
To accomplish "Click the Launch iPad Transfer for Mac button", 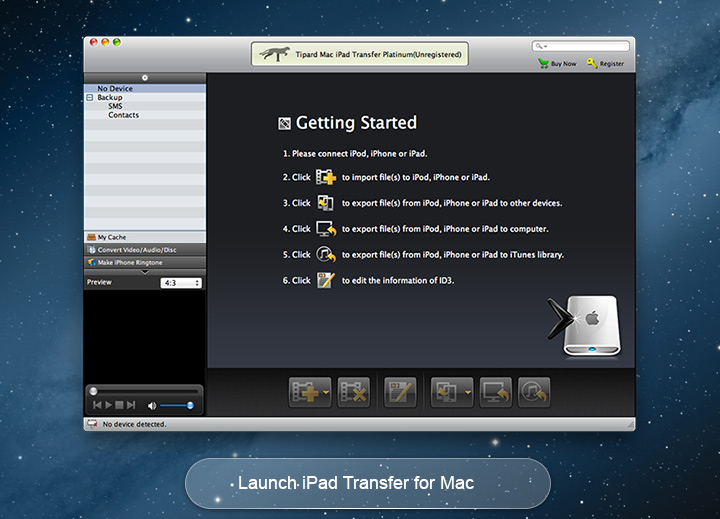I will click(367, 483).
